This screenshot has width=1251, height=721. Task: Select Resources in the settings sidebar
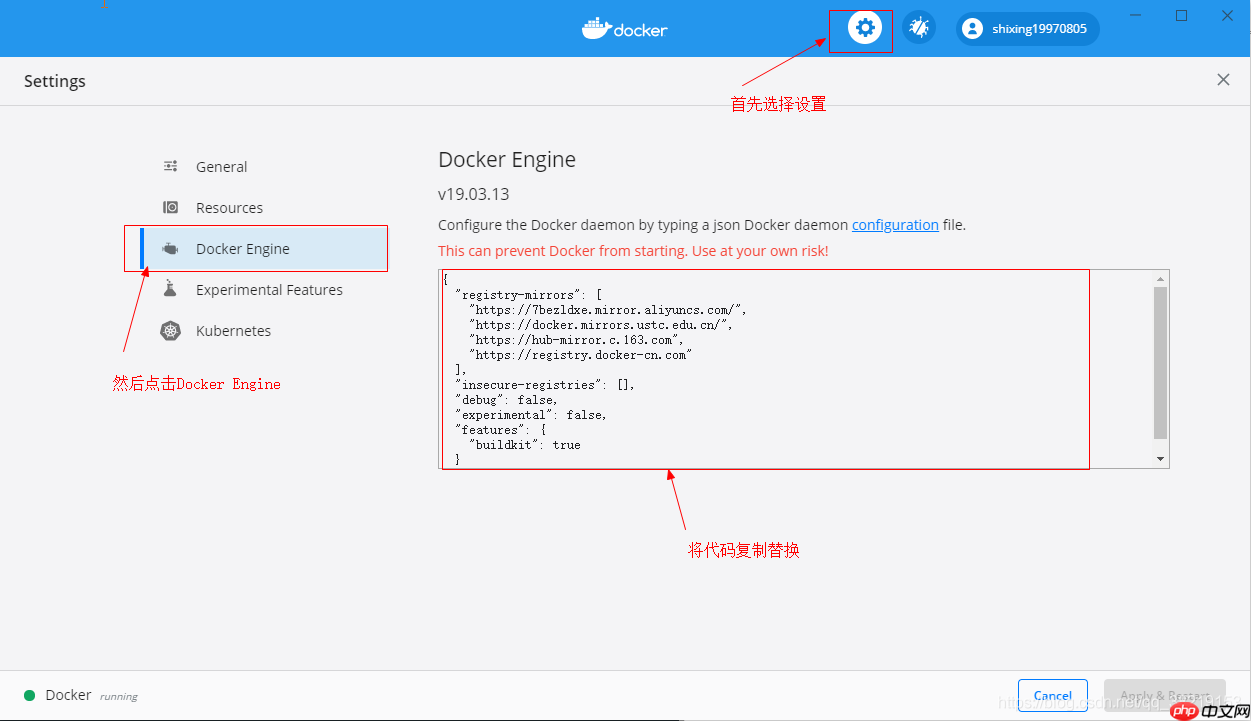[x=230, y=207]
